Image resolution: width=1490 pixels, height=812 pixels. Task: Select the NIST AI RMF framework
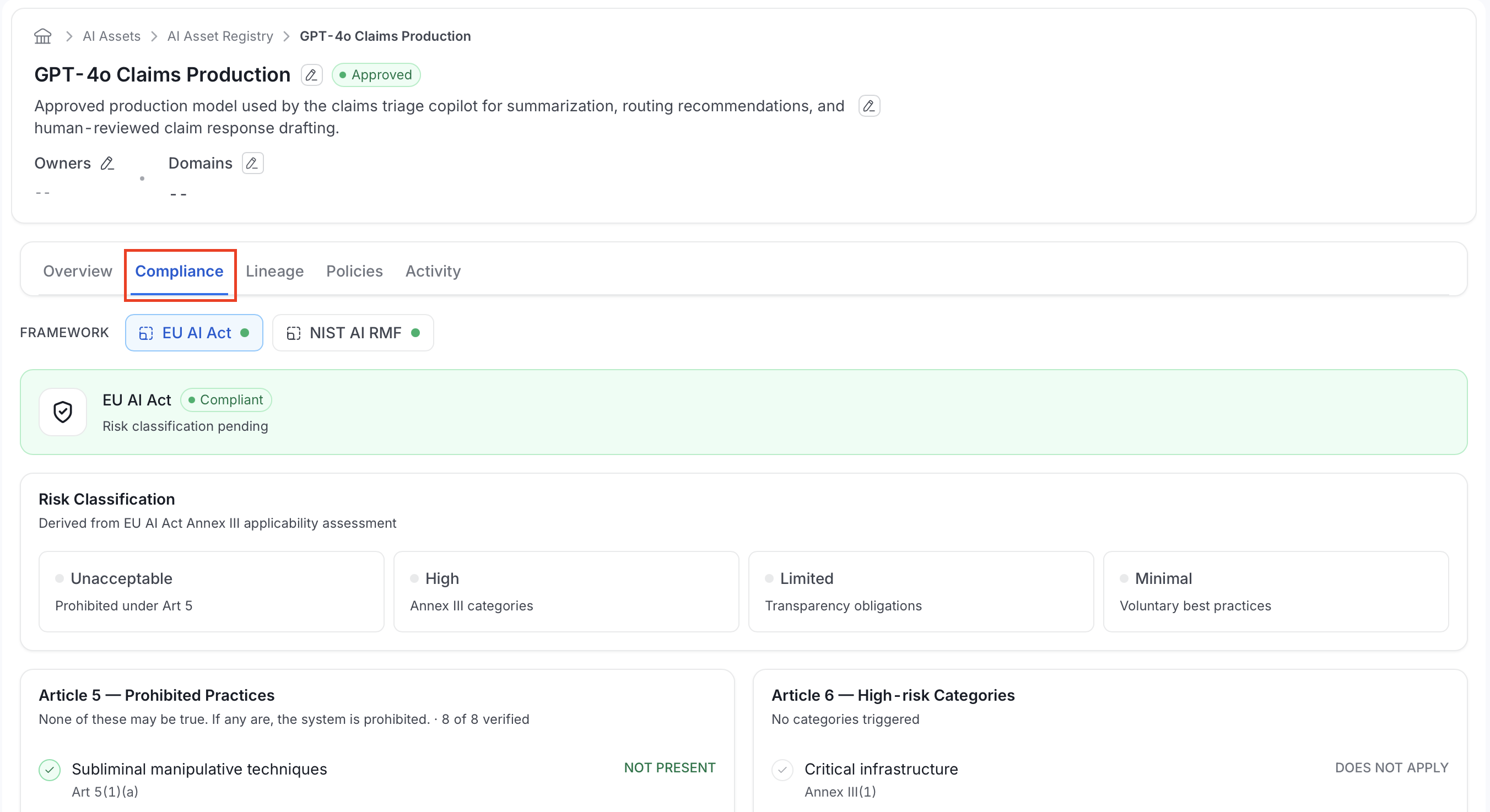pos(353,333)
